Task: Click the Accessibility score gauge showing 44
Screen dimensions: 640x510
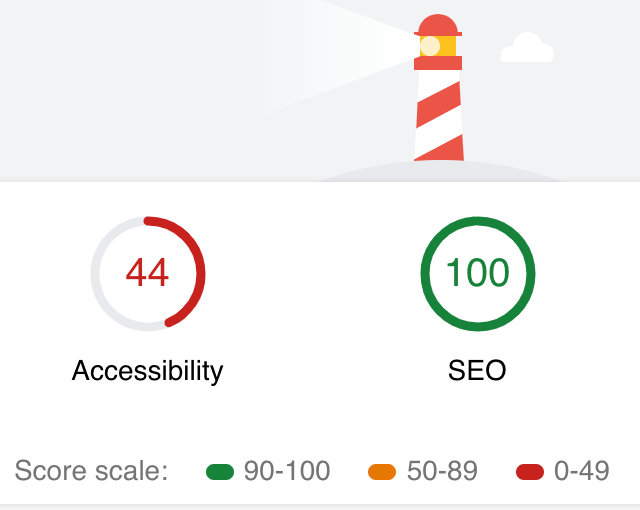Action: [148, 274]
